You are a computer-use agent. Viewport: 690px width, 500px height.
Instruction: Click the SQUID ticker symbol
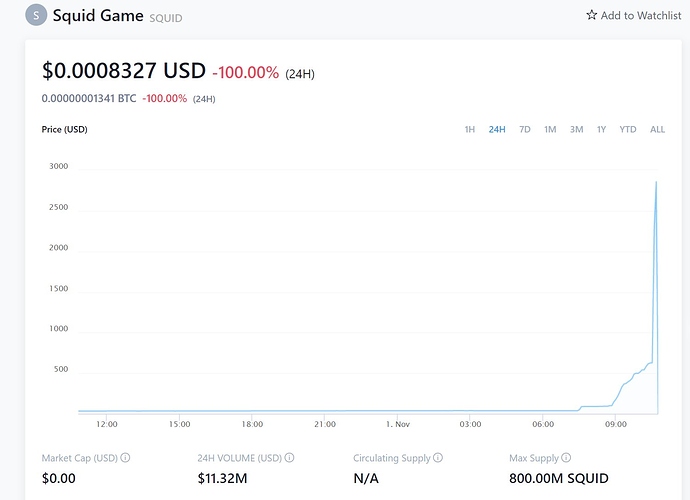point(165,18)
